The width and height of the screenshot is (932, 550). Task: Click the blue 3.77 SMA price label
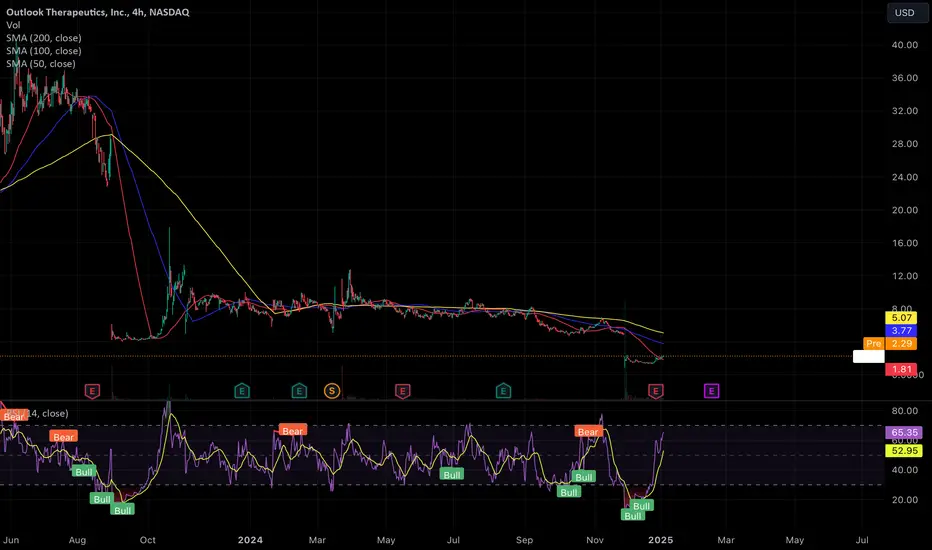(902, 331)
